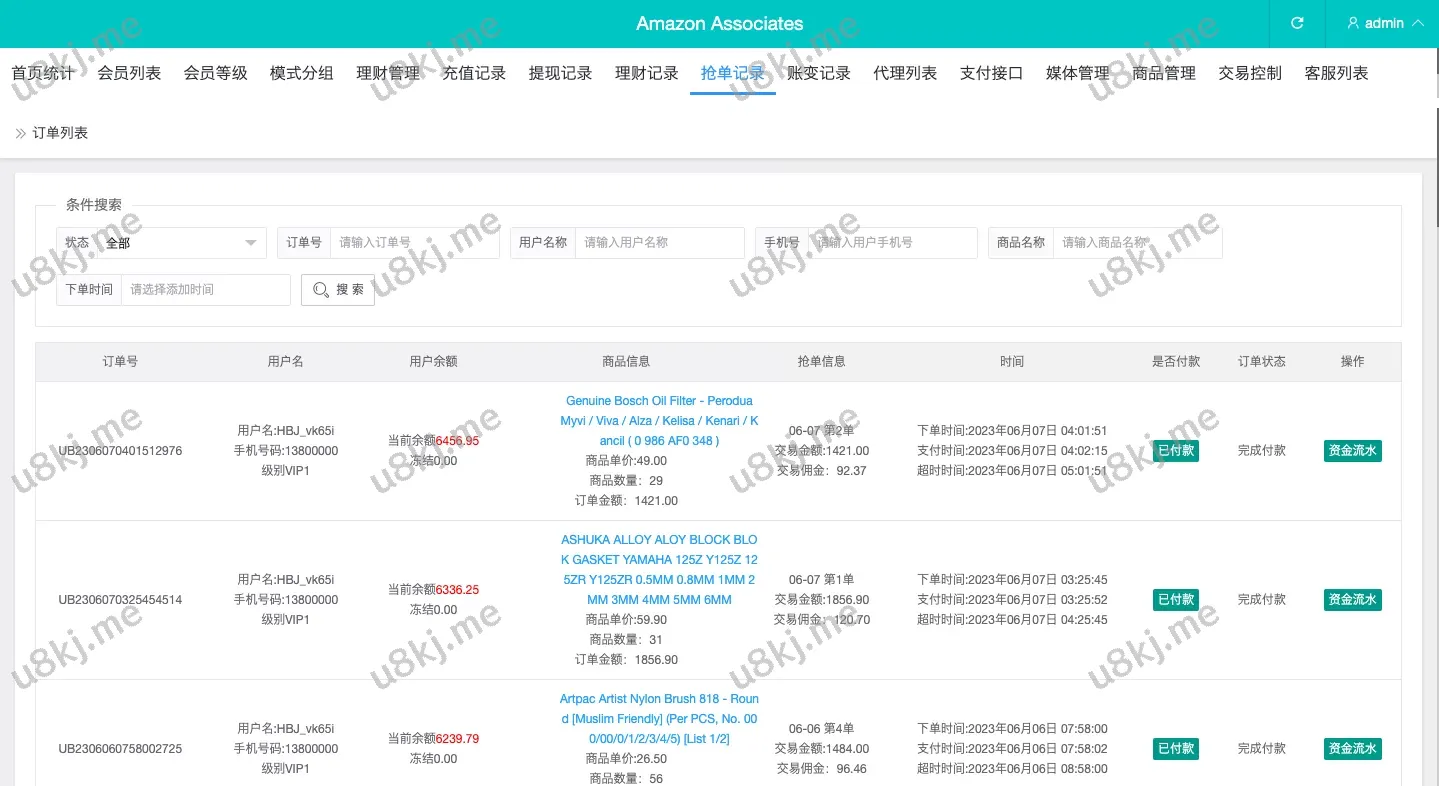Select the 商品管理 tab
Viewport: 1439px width, 786px height.
pos(1164,73)
